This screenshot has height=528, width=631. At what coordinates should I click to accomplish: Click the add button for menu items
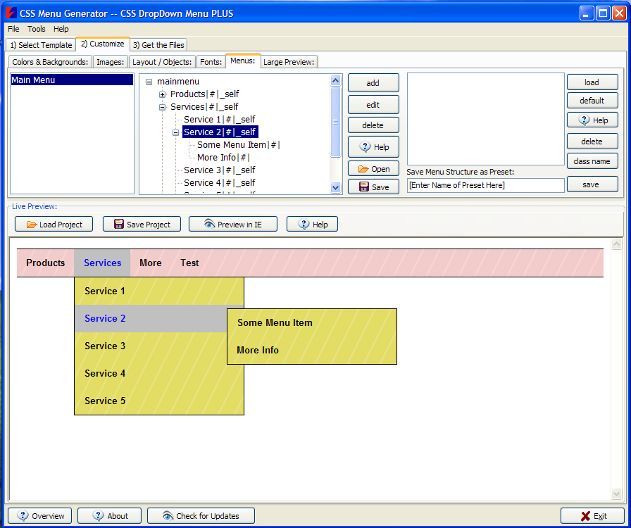point(373,83)
